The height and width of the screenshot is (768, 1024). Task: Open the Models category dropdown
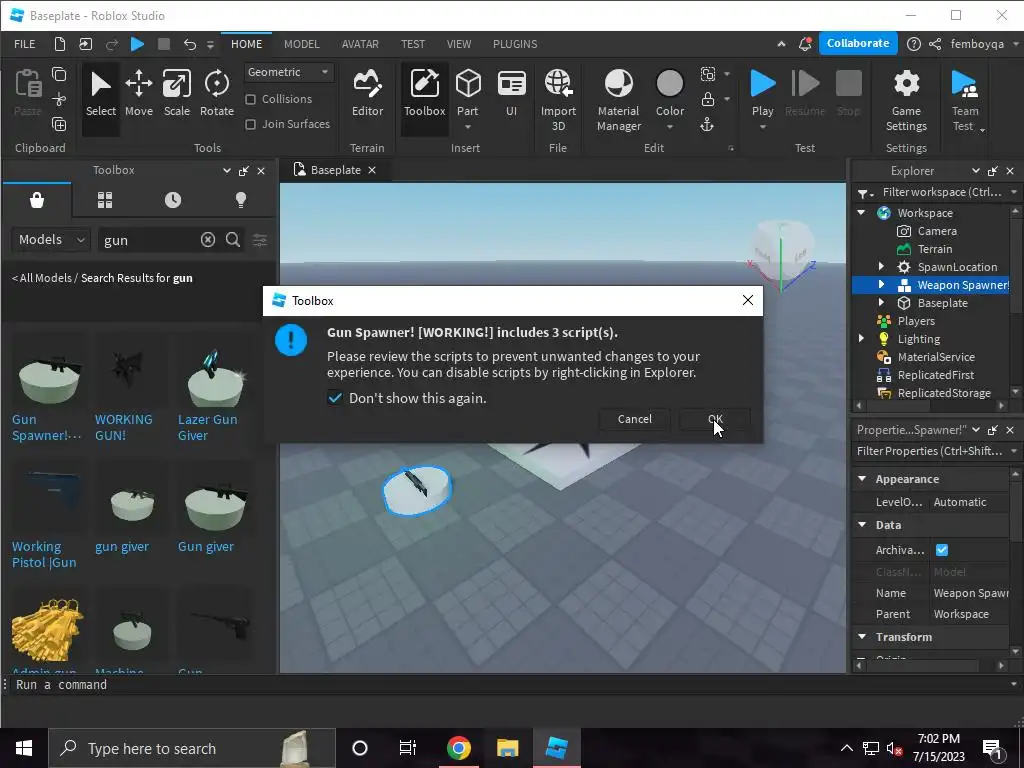(x=51, y=240)
